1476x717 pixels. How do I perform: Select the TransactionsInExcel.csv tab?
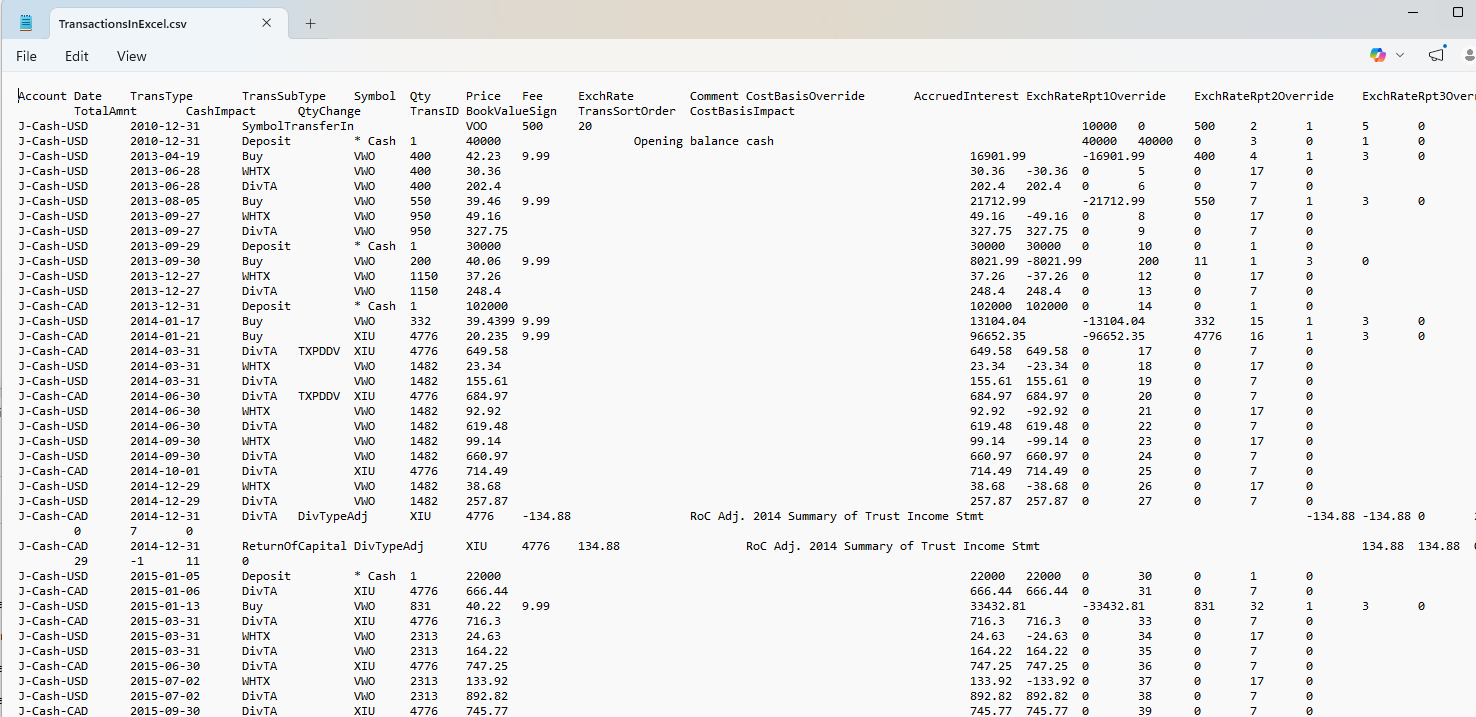[x=122, y=23]
